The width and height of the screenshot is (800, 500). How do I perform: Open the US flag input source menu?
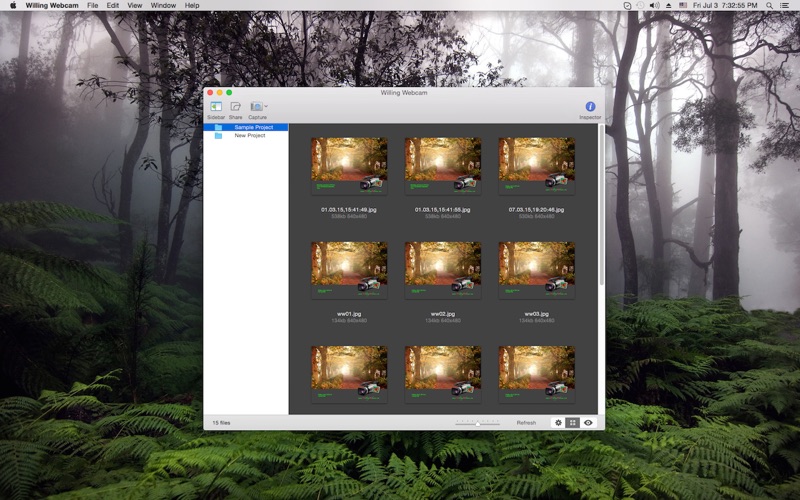point(683,5)
